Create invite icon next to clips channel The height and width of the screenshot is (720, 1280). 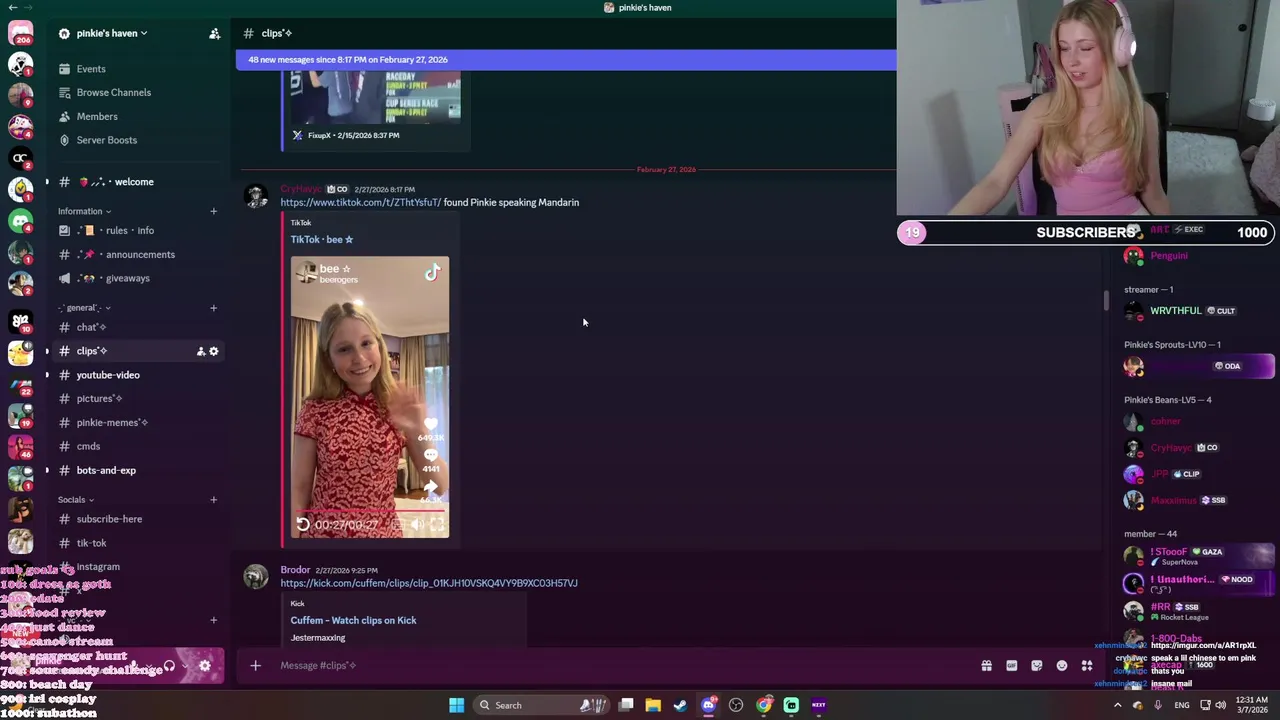tap(200, 351)
